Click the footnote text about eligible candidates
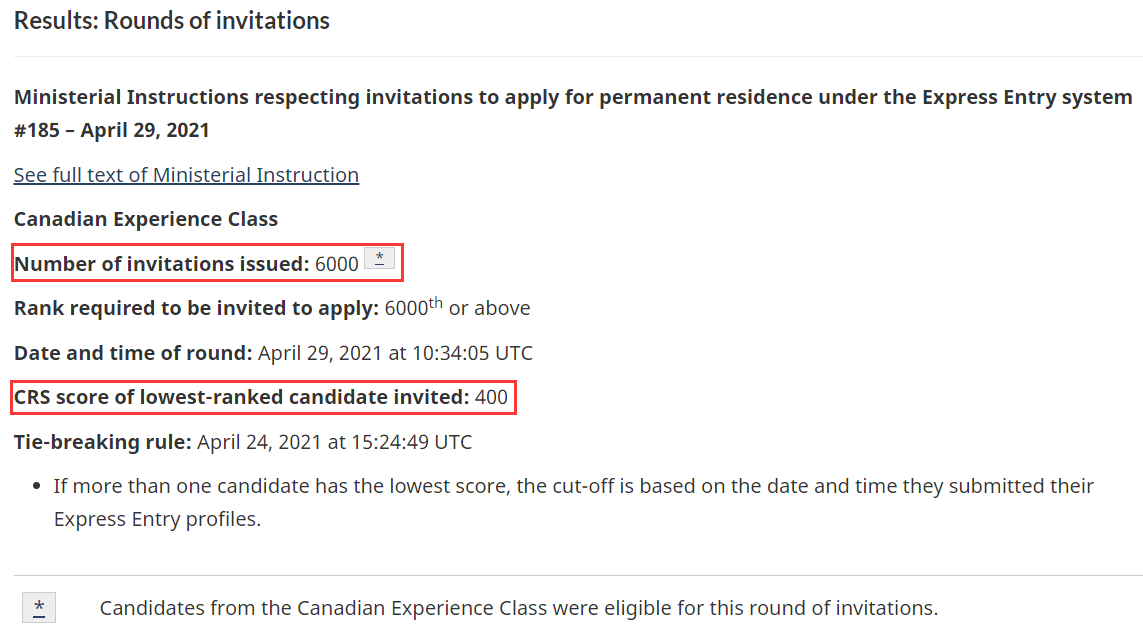1143x629 pixels. pos(518,608)
